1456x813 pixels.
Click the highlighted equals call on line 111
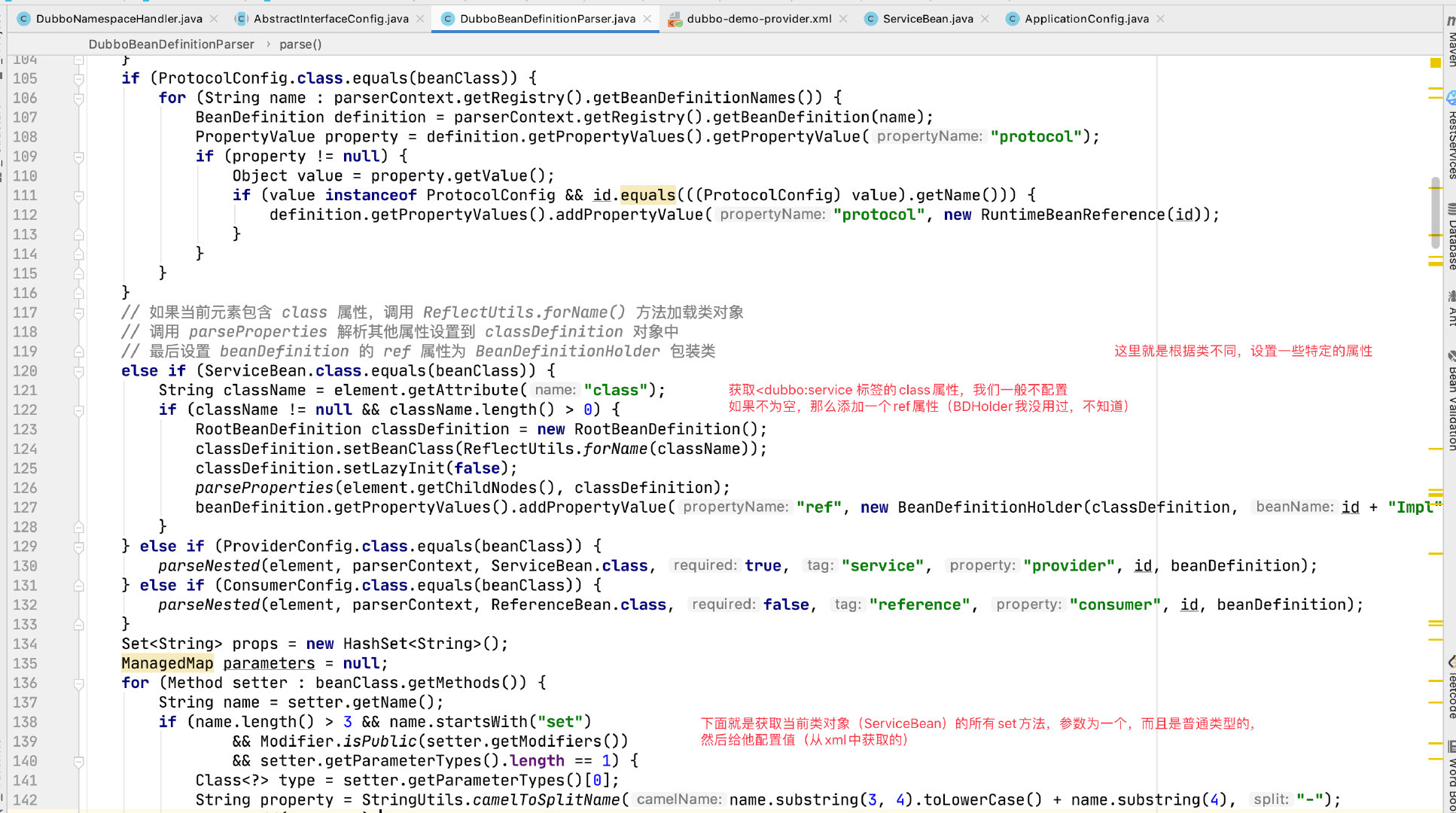pos(648,196)
